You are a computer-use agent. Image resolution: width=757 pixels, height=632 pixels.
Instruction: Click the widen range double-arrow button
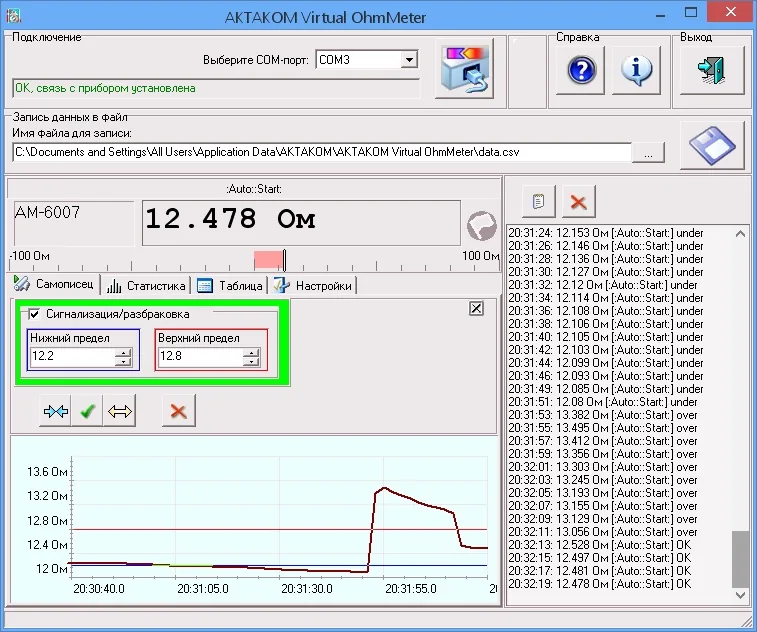(x=119, y=411)
